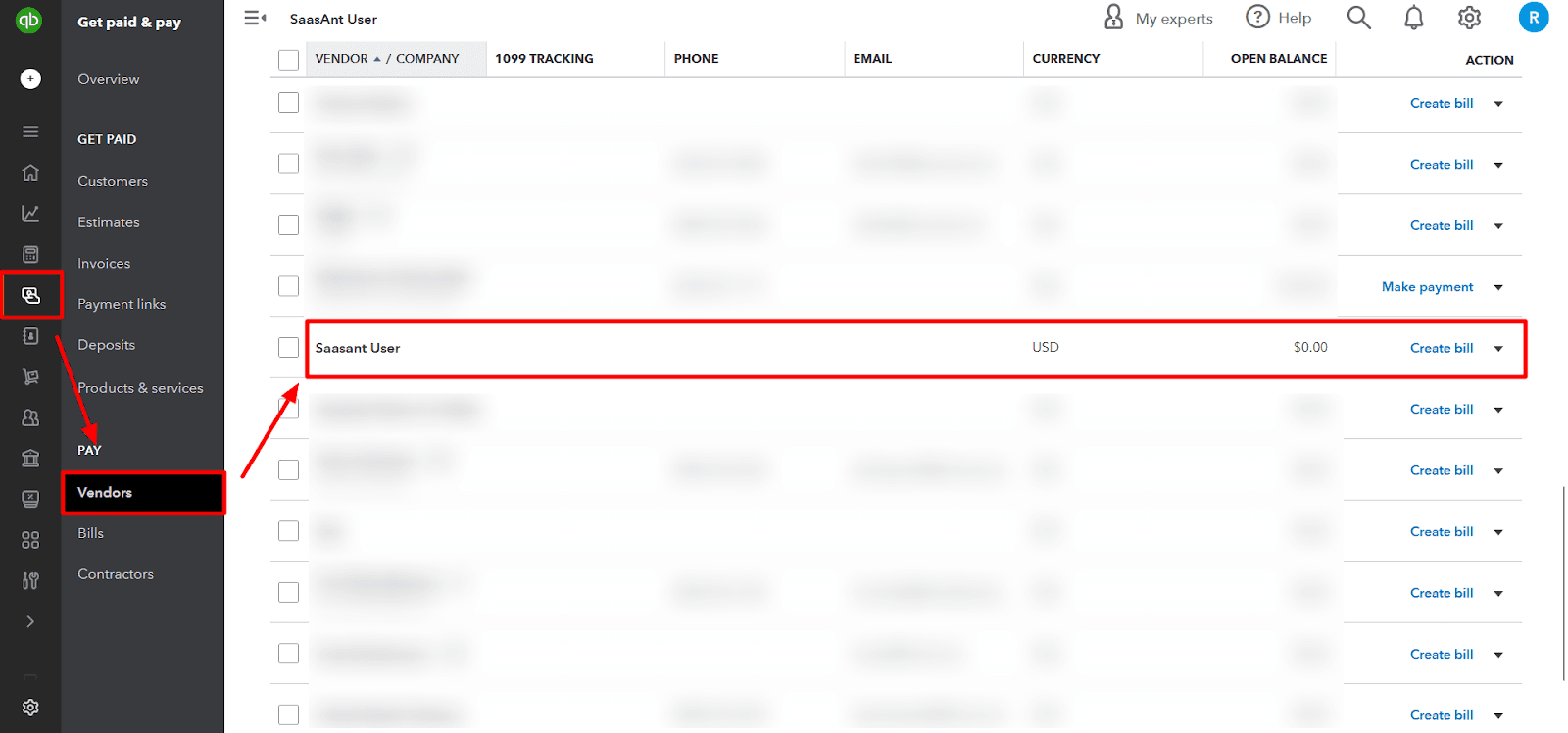The height and width of the screenshot is (733, 1568).
Task: Click the EMAIL column header
Action: tap(872, 59)
